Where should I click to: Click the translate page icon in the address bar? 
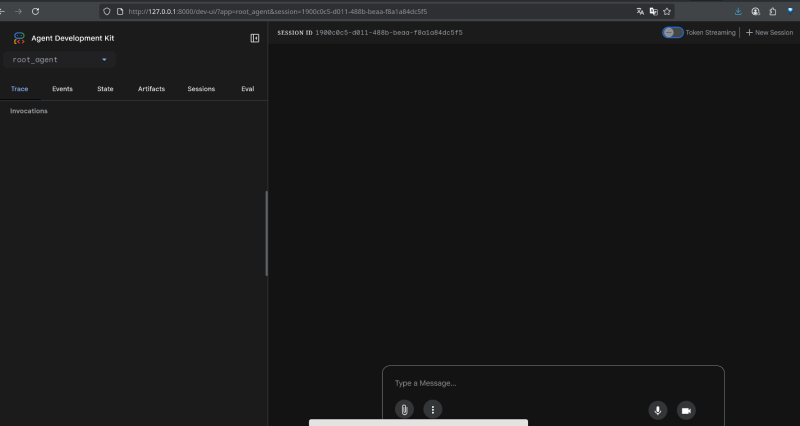tap(640, 11)
